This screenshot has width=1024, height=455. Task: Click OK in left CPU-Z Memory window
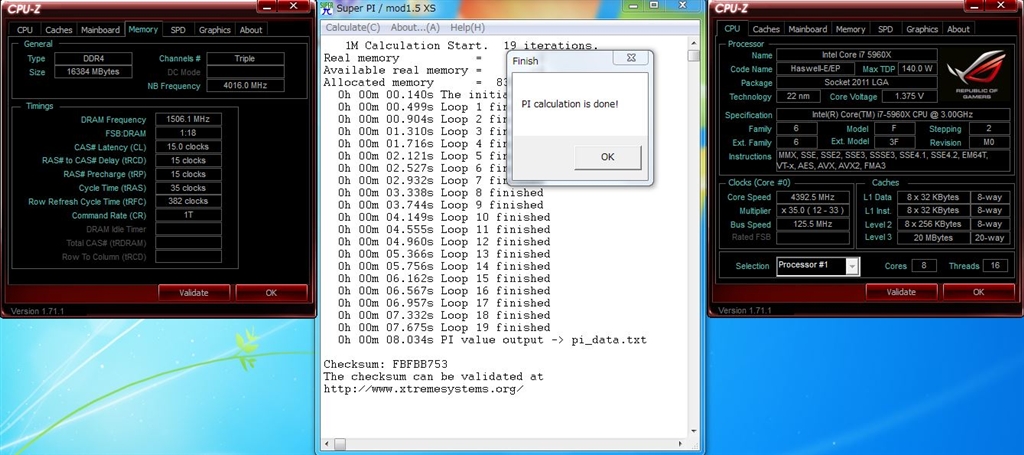pos(271,293)
